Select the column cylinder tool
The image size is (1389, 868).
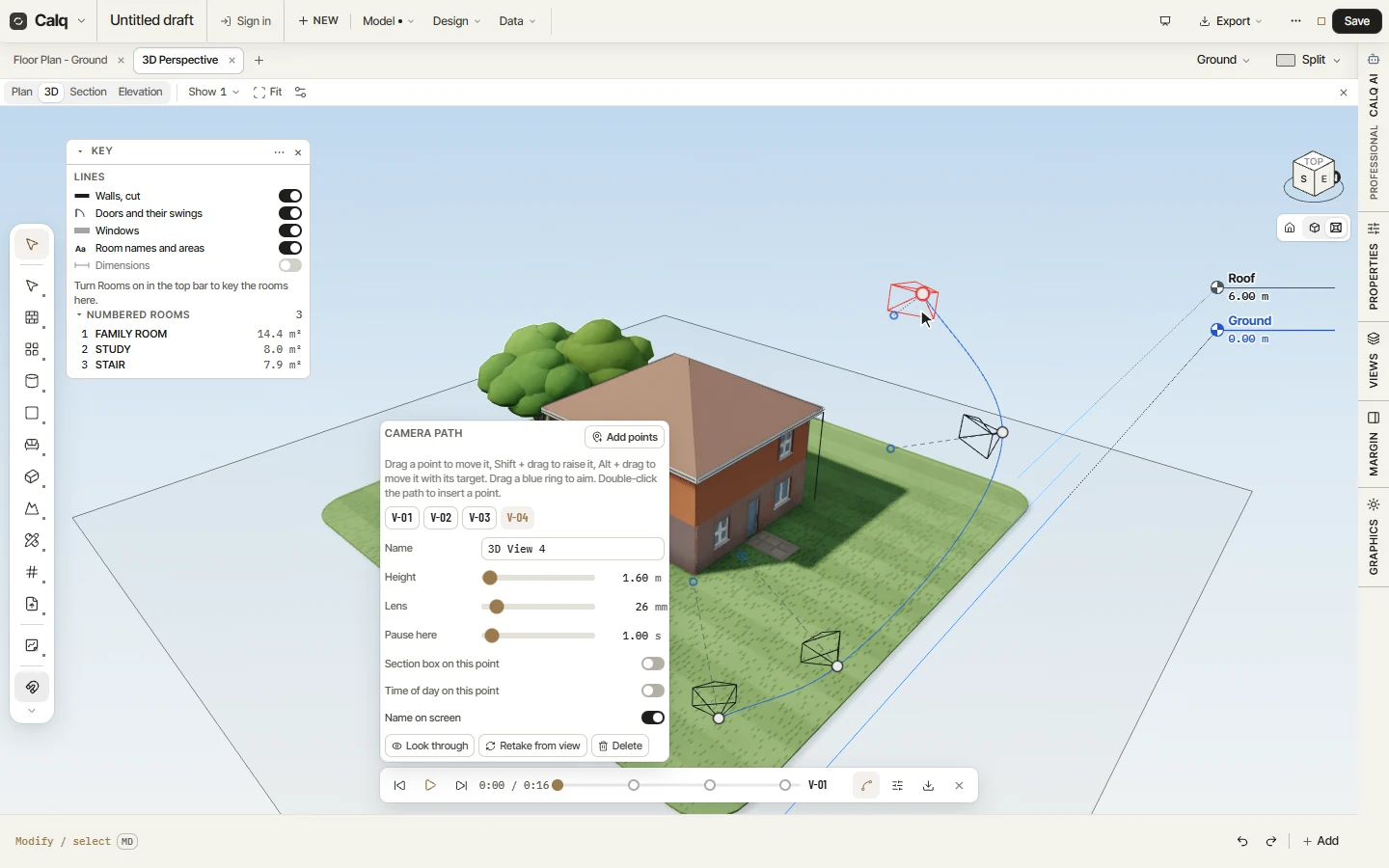(x=32, y=381)
